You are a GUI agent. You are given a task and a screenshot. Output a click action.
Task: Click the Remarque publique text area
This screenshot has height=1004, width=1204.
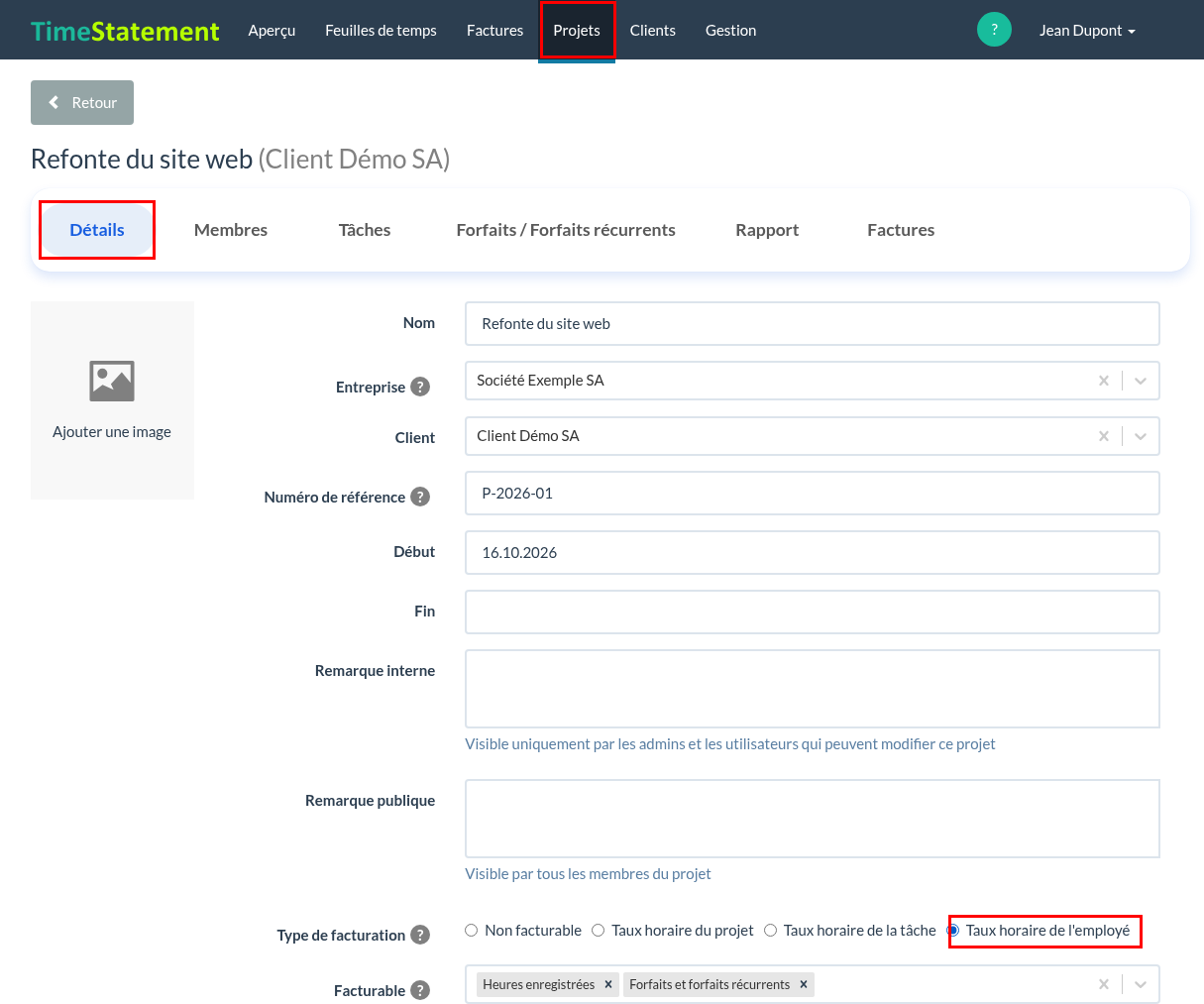(x=813, y=819)
